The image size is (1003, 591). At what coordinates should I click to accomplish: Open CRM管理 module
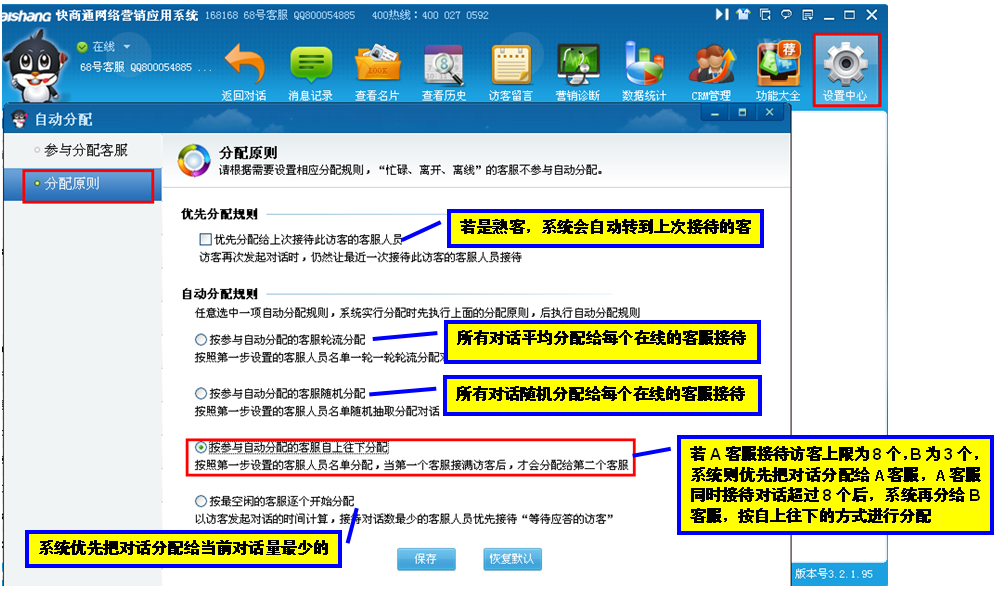tap(711, 68)
